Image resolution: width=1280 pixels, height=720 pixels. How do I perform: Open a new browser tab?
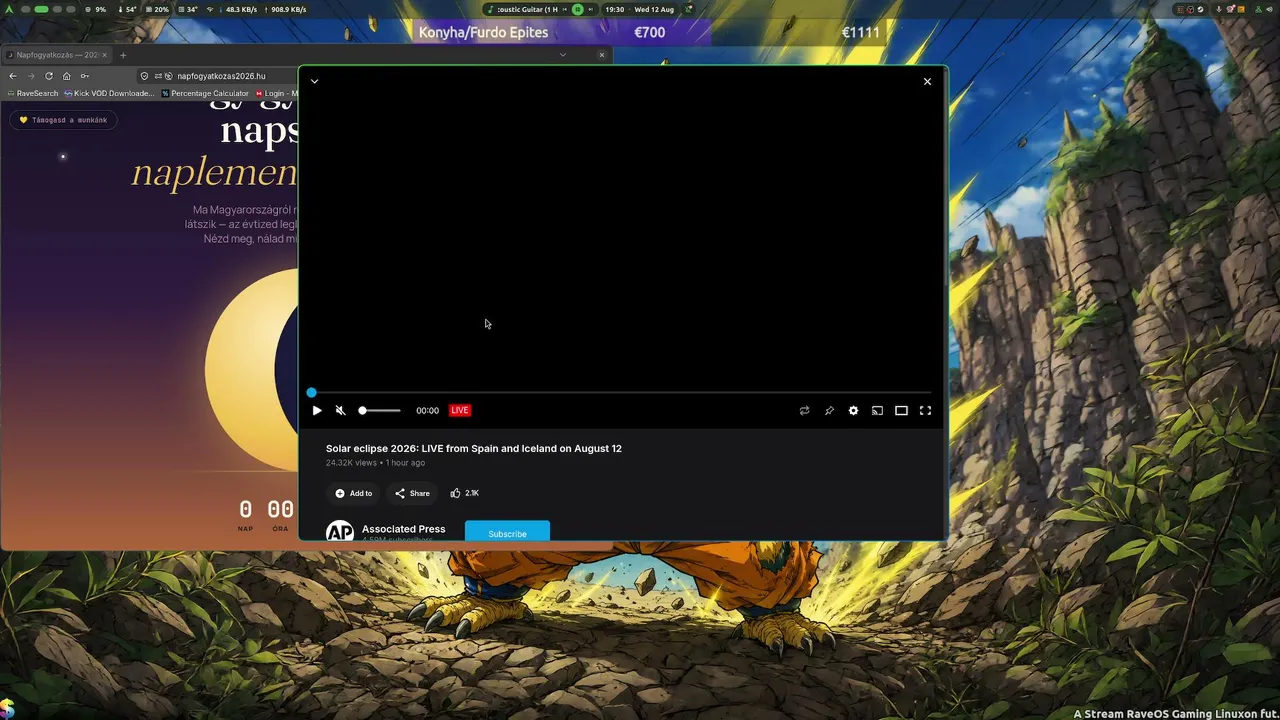[x=123, y=55]
